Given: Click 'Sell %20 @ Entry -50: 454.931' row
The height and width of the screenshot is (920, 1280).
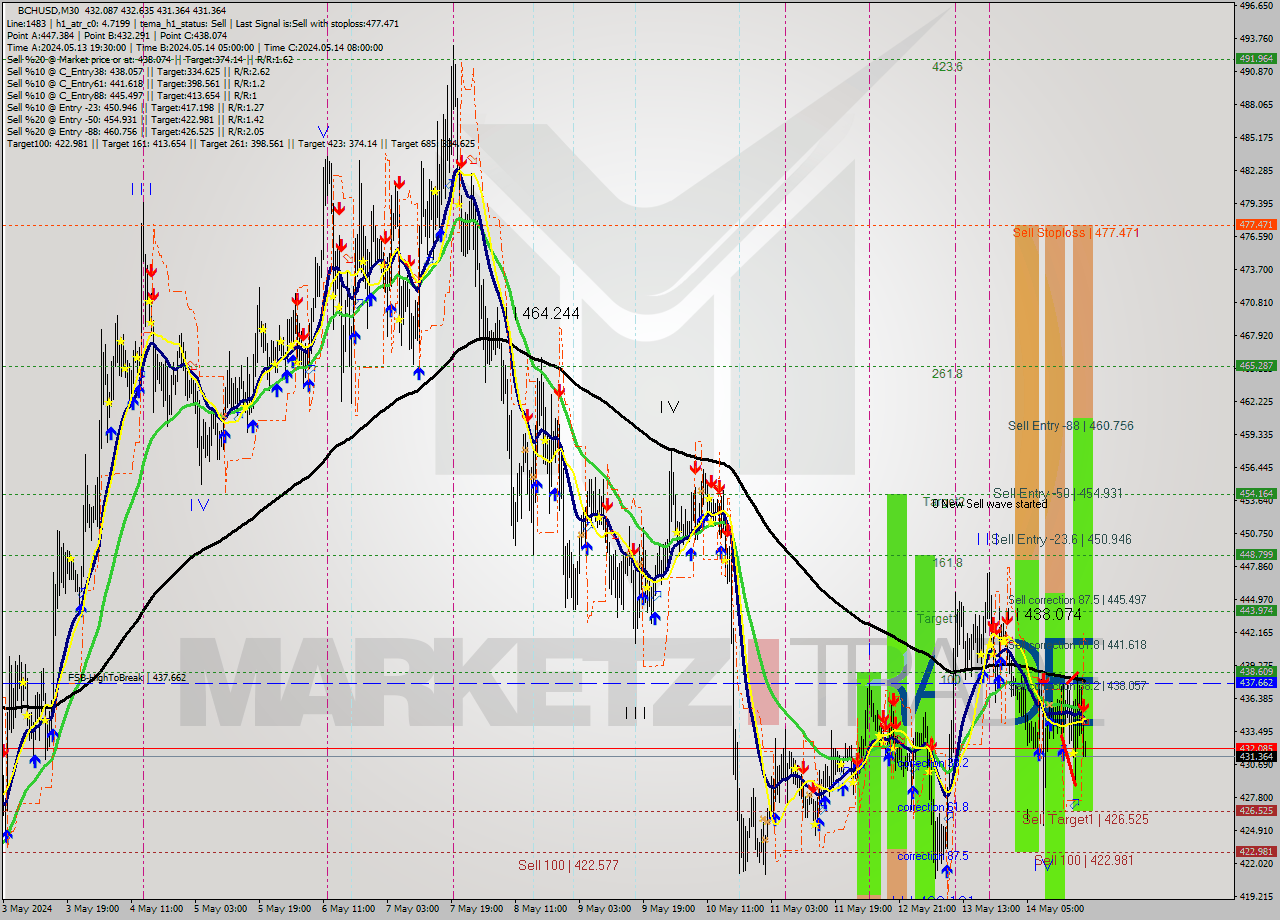Looking at the screenshot, I should click(x=135, y=119).
